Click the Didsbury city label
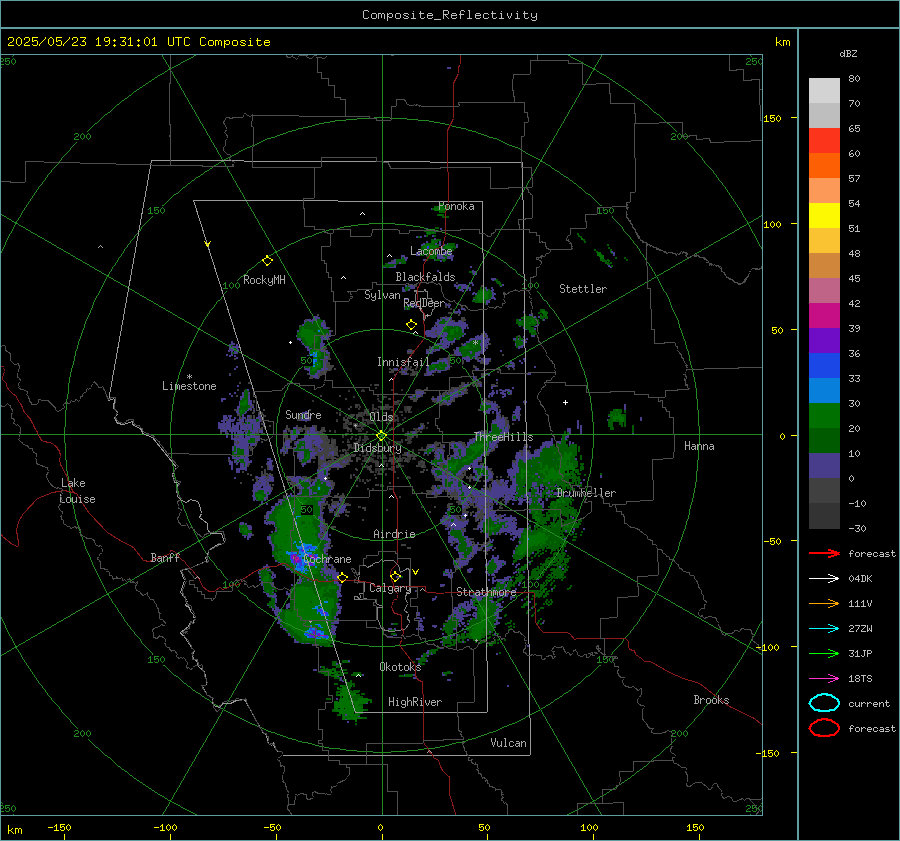The image size is (900, 841). pos(377,448)
